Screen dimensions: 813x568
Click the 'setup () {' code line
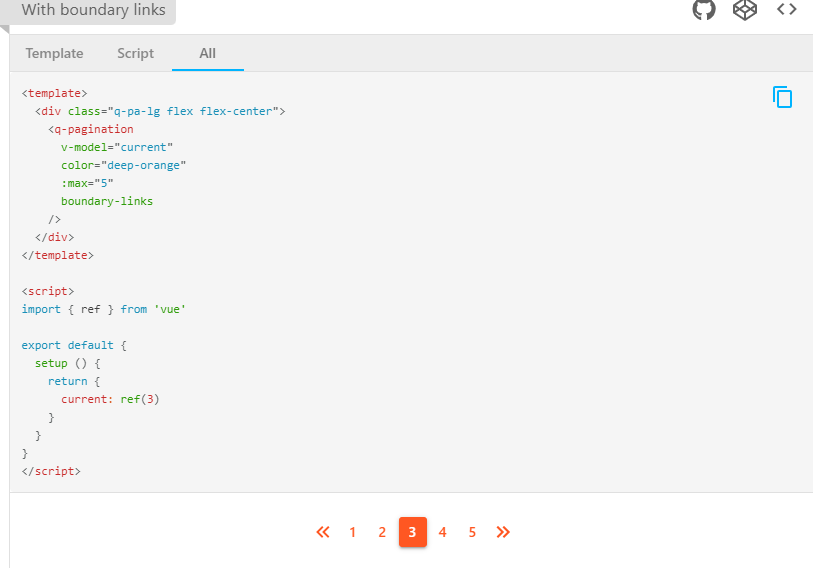[x=67, y=363]
